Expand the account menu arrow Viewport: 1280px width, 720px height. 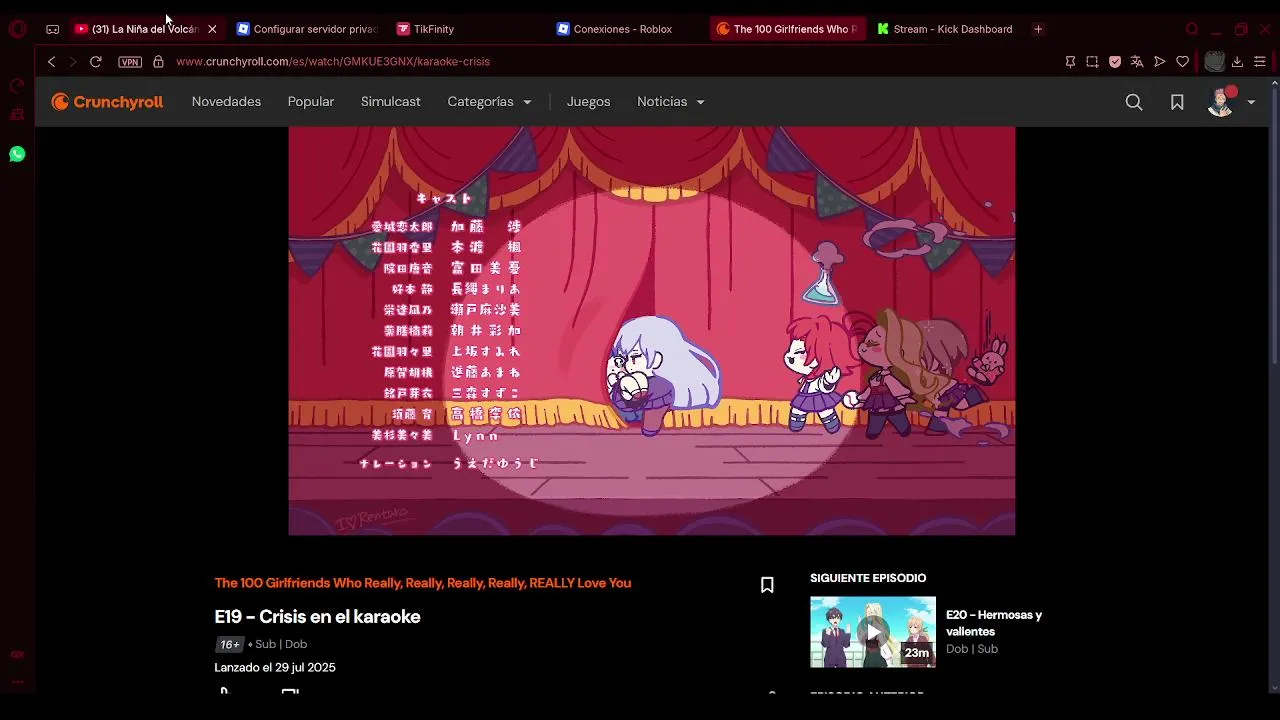click(x=1251, y=102)
